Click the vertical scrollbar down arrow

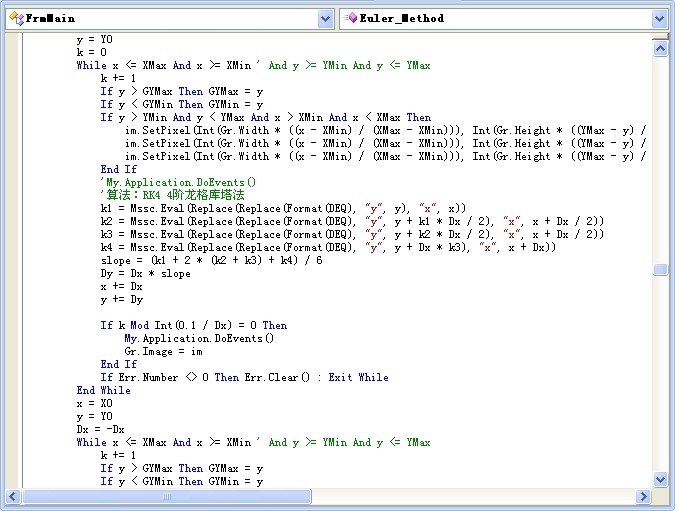click(x=660, y=479)
